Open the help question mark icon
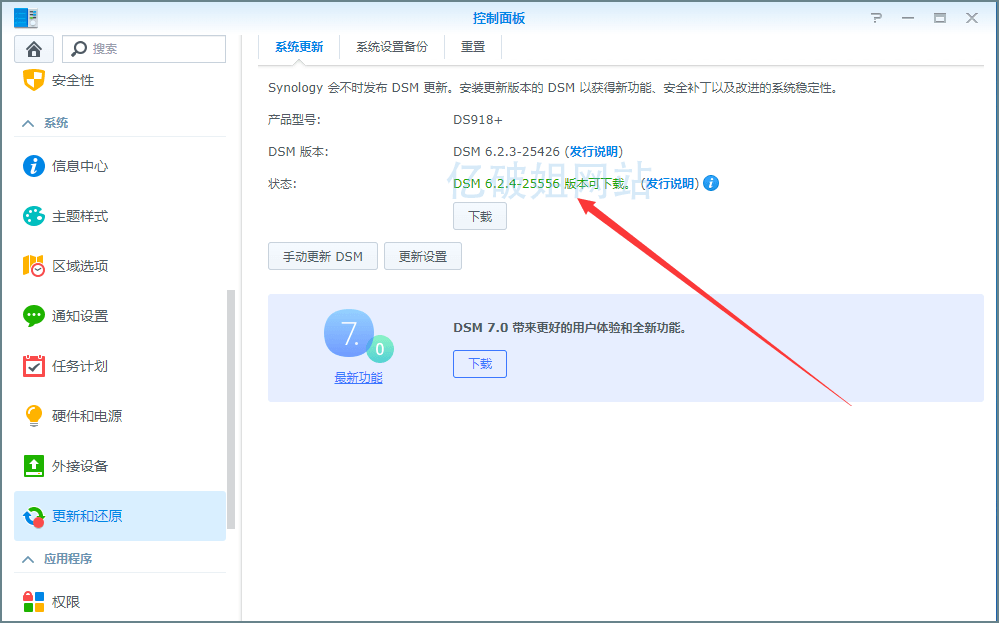Image resolution: width=999 pixels, height=623 pixels. (877, 18)
